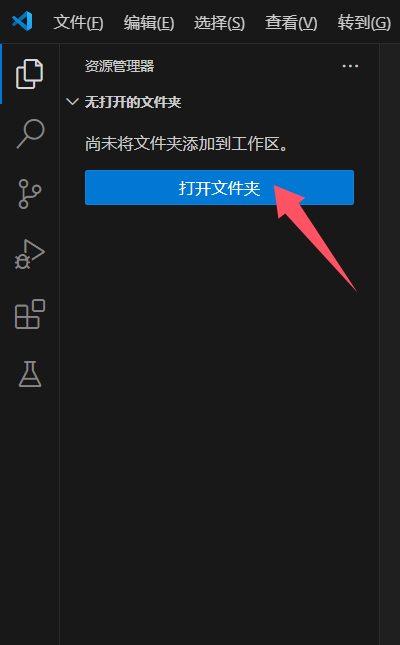Open the Explorer more actions ellipsis
Screen dimensions: 400x645
pyautogui.click(x=350, y=66)
